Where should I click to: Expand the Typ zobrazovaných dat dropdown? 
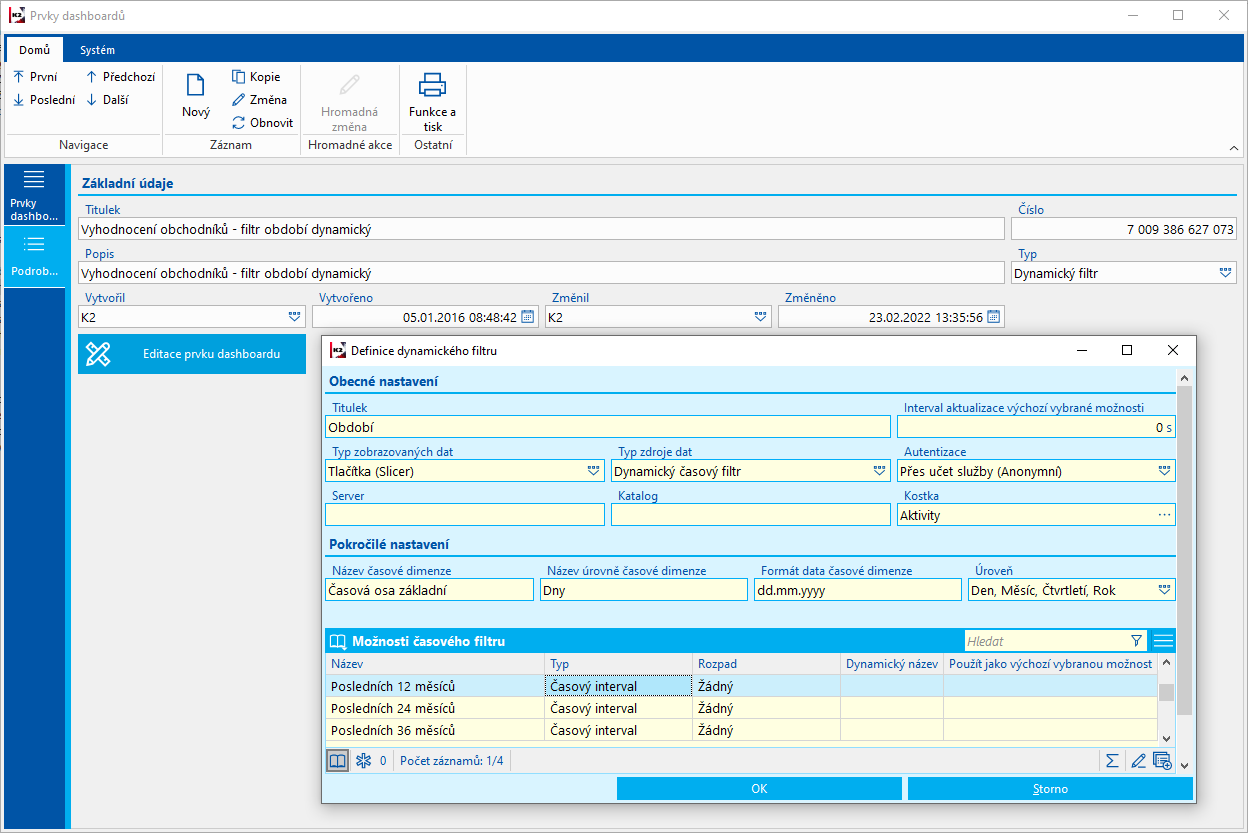[x=594, y=471]
